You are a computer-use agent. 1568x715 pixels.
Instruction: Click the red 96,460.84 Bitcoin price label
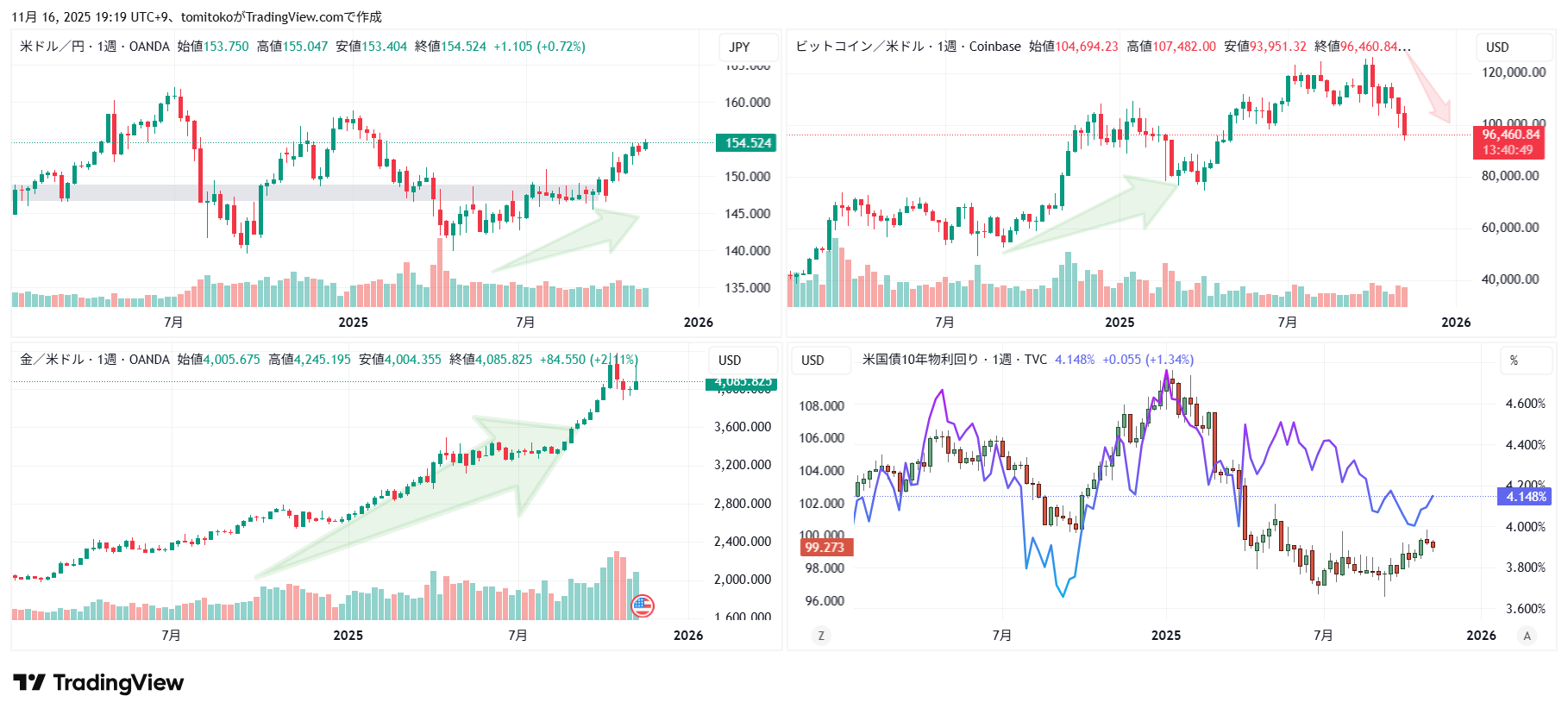point(1510,135)
